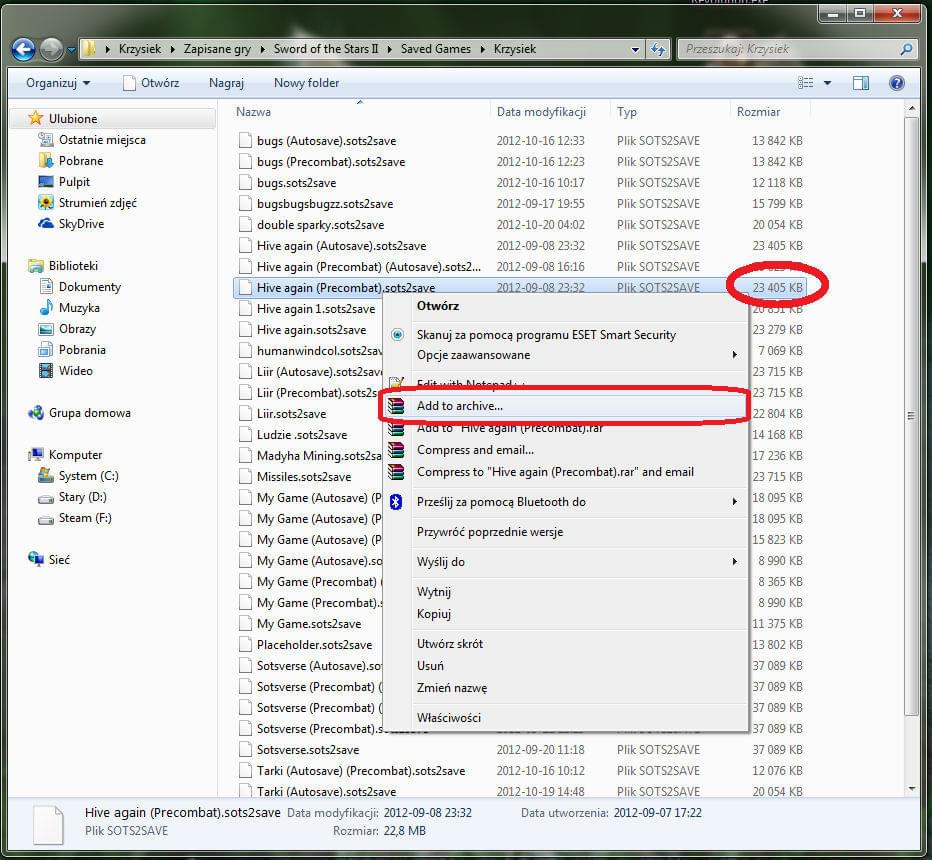Open the Organizuj dropdown menu
The image size is (932, 860).
[58, 83]
